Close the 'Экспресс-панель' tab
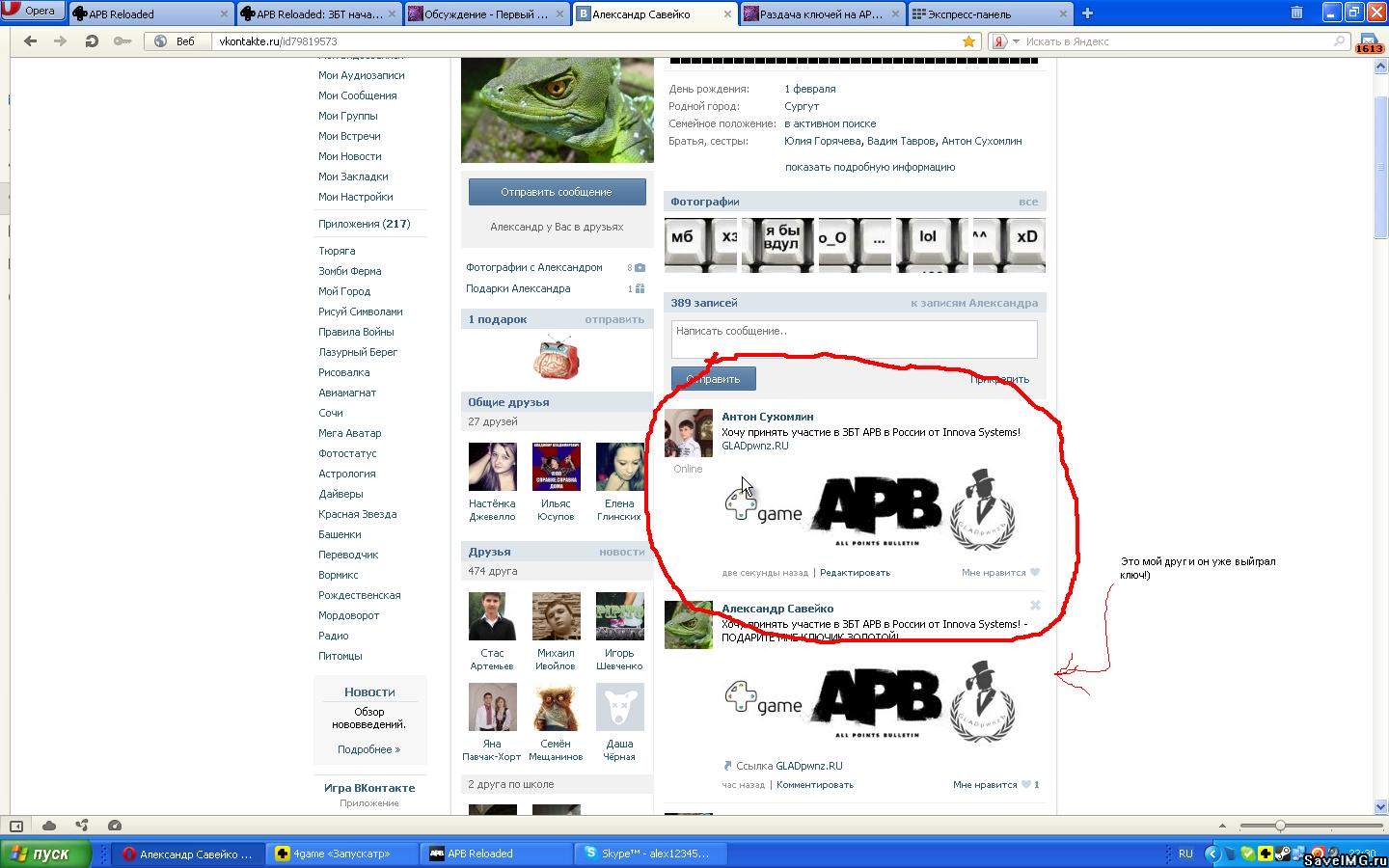This screenshot has width=1389, height=868. click(x=1063, y=14)
